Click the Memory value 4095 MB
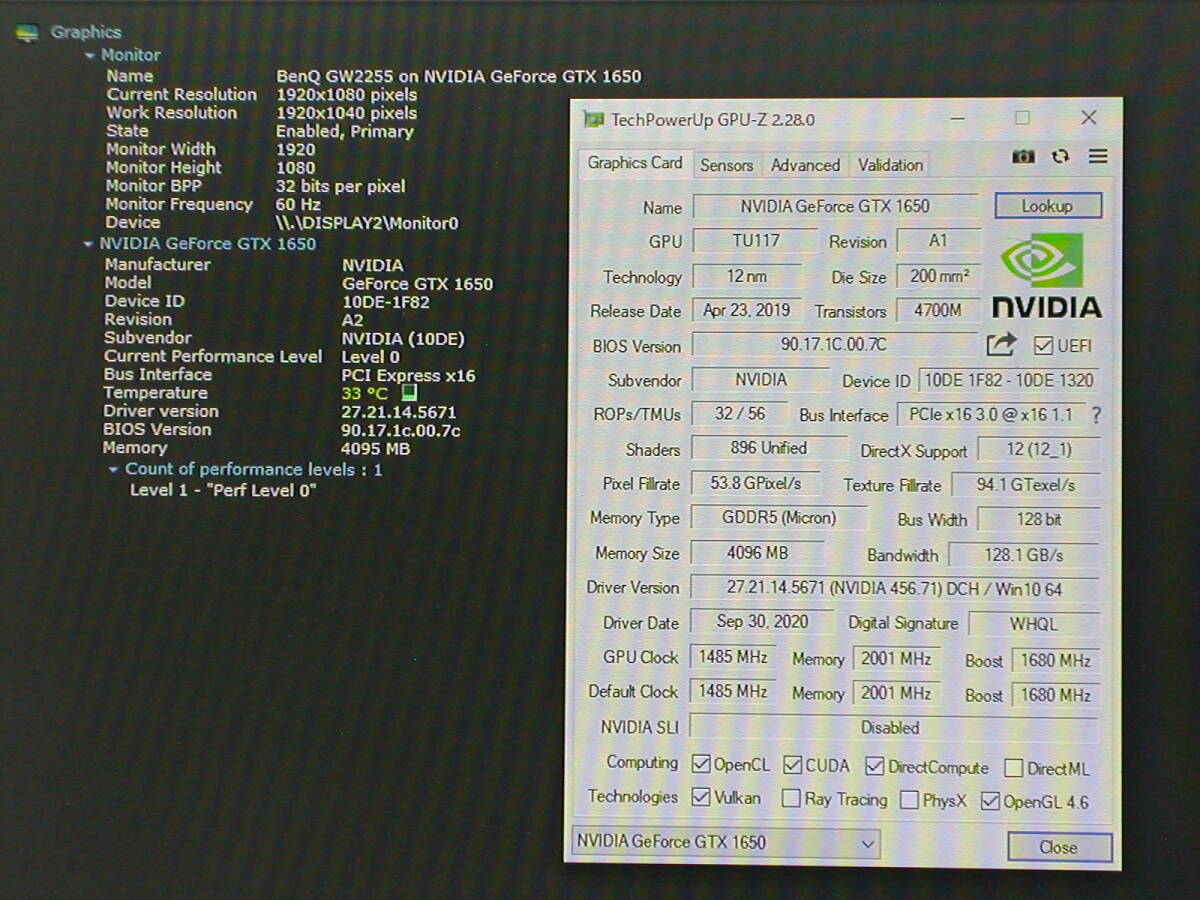 click(x=376, y=449)
